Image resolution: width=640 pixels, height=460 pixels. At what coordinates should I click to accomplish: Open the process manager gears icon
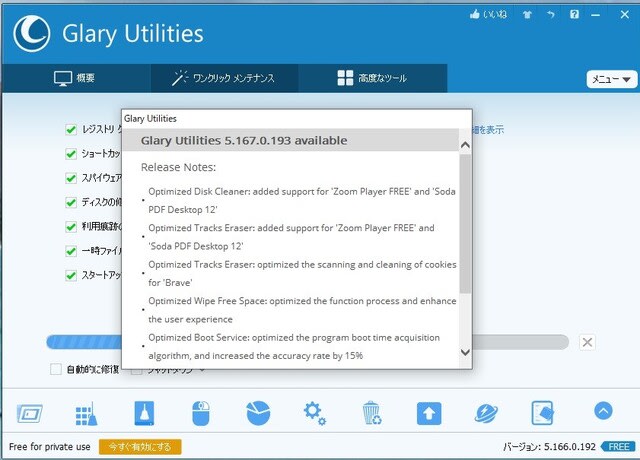point(315,413)
